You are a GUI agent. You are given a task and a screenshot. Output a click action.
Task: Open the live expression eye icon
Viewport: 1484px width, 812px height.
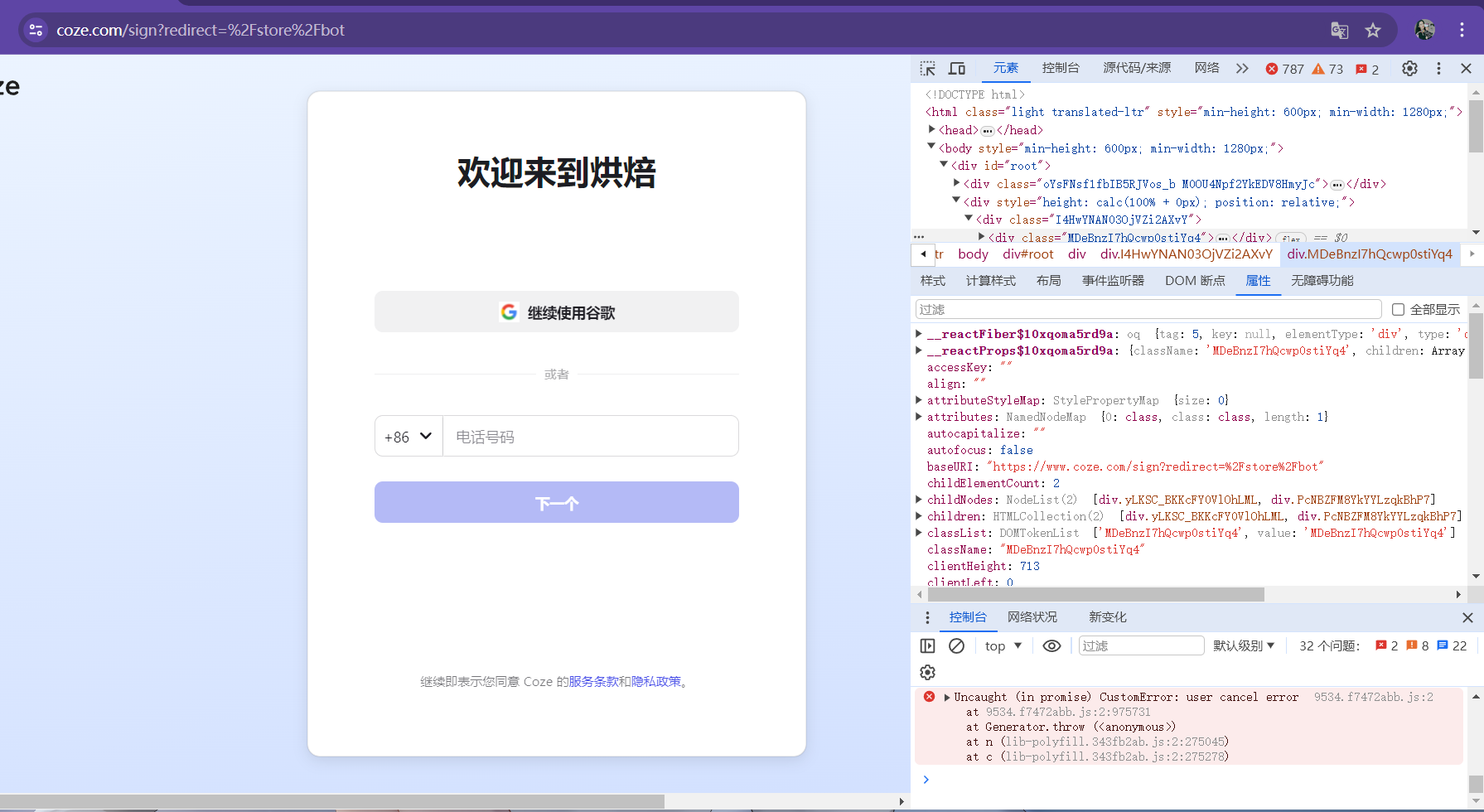1051,645
